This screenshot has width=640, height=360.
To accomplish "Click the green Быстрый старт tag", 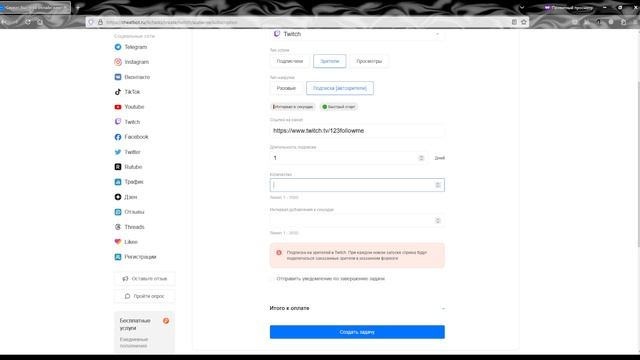I will (x=339, y=107).
